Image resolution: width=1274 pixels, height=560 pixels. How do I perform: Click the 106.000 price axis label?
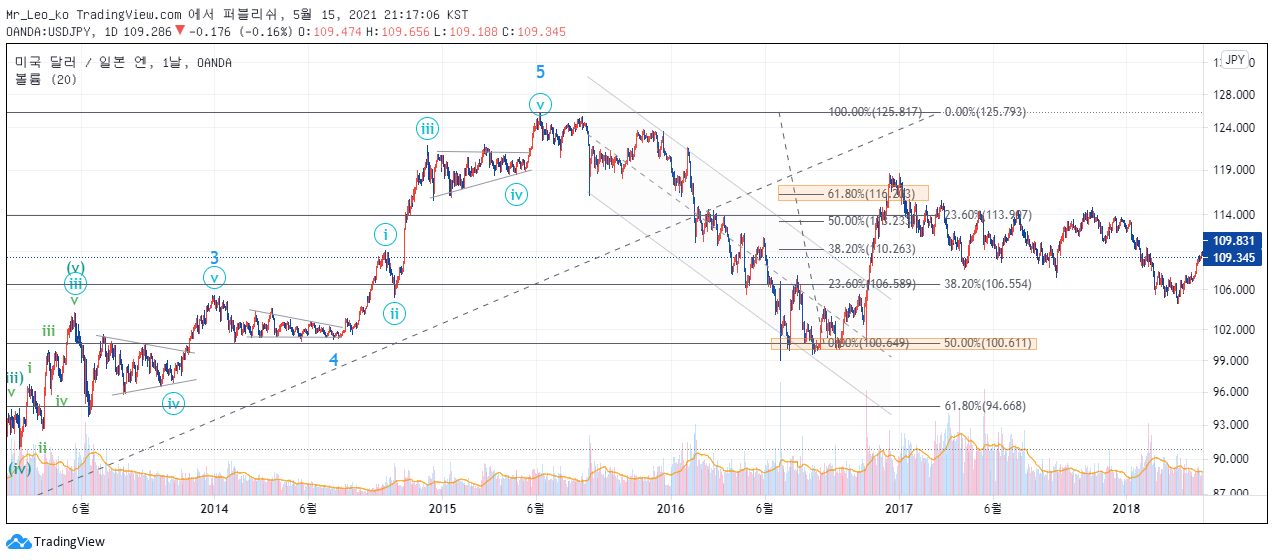(x=1236, y=290)
